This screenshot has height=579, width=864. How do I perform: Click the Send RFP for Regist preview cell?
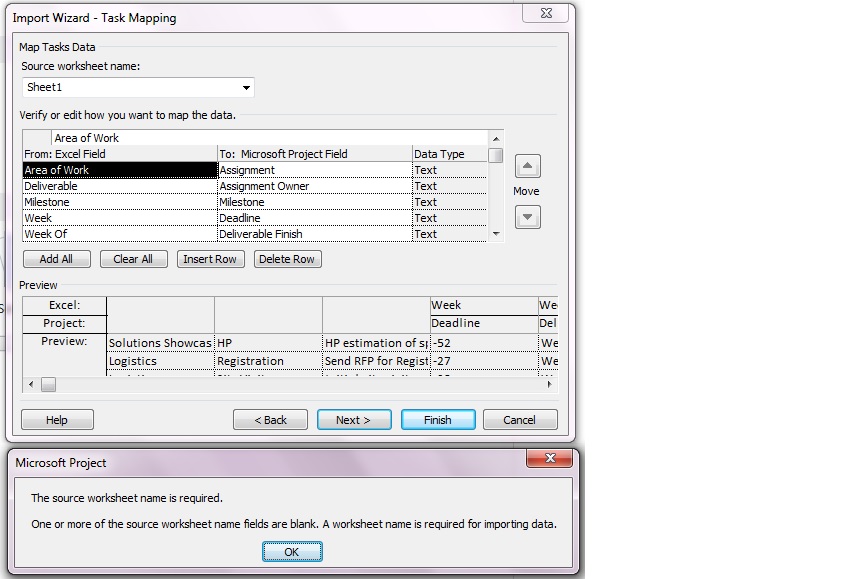pyautogui.click(x=376, y=361)
